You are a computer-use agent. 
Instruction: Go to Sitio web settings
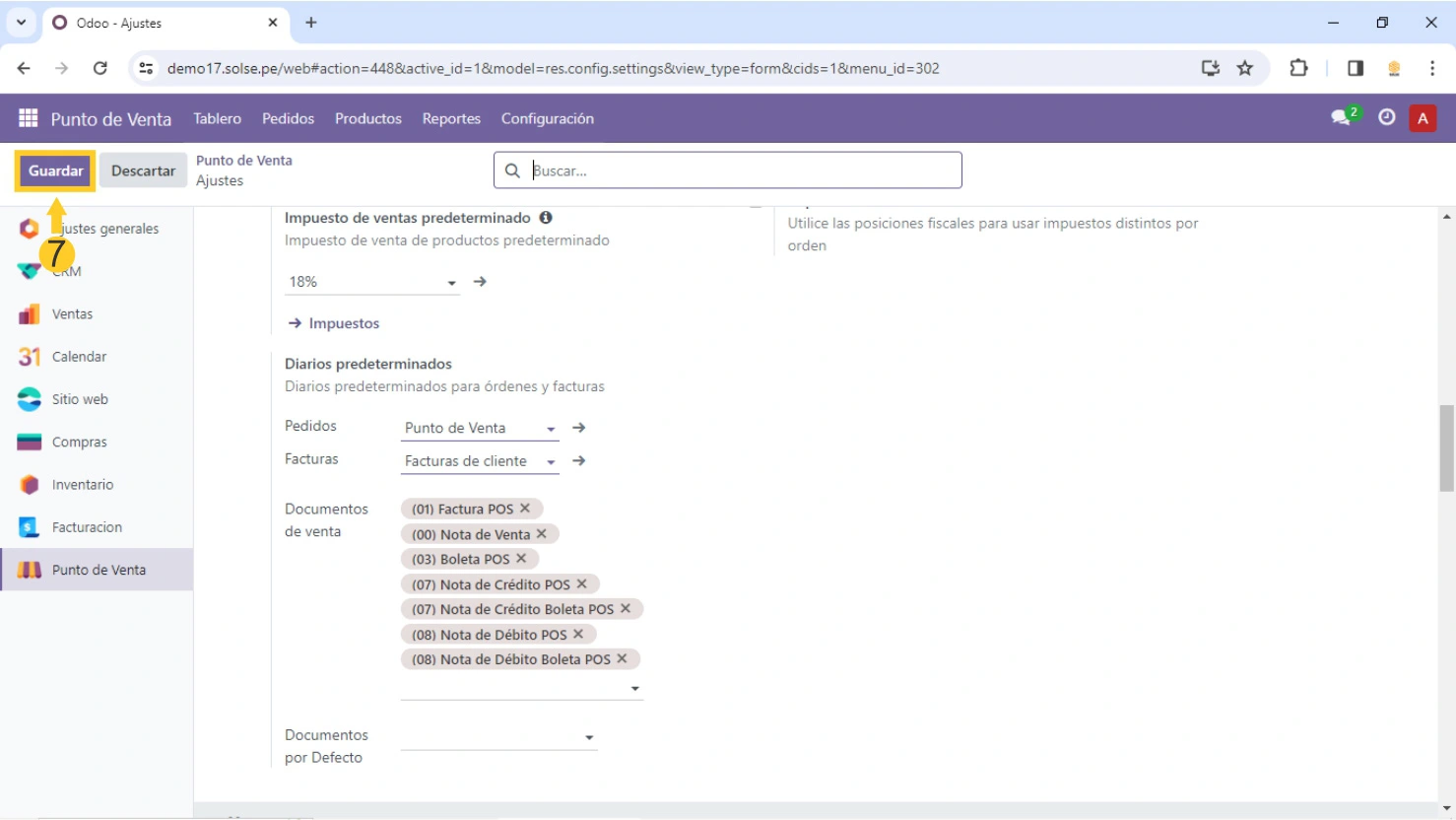coord(79,399)
